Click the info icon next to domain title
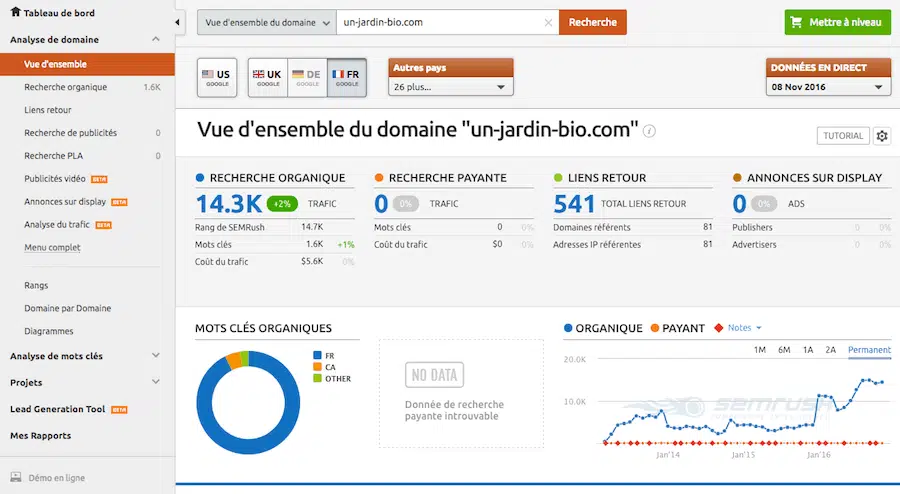 [650, 131]
